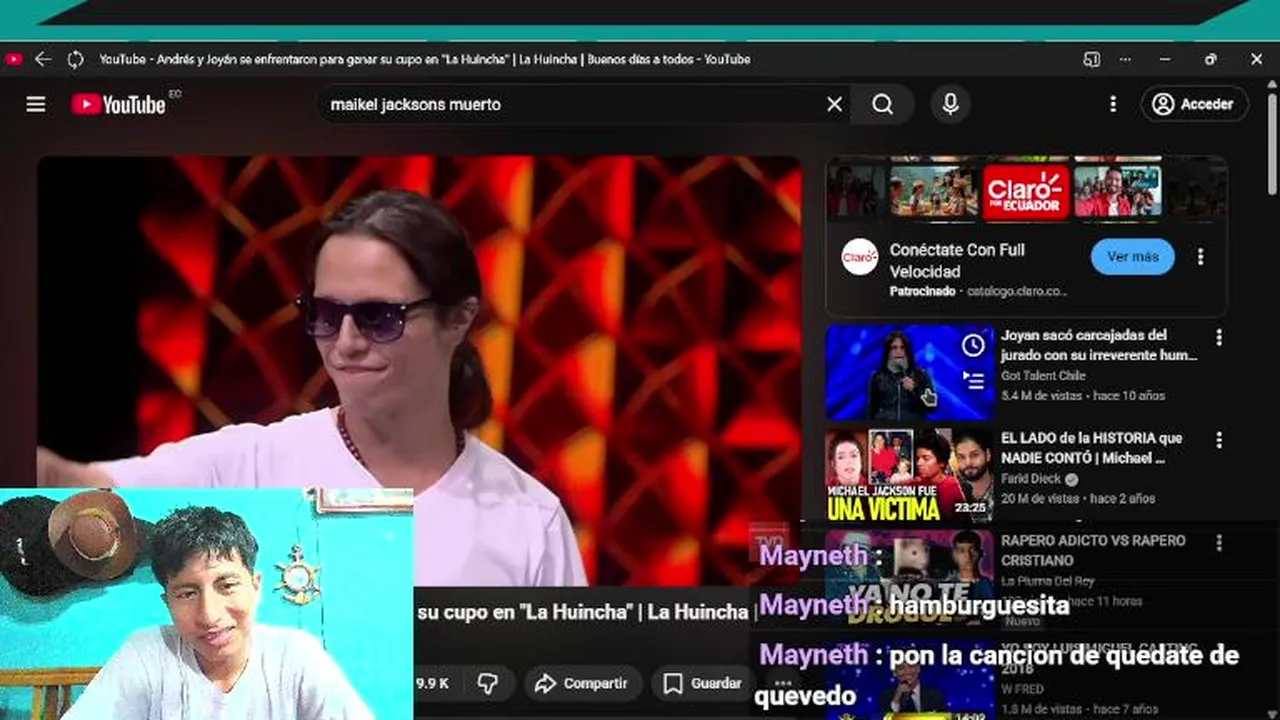The width and height of the screenshot is (1280, 720).
Task: Open 'RAPERO ADICTO VS RAPERO CRISTIANO' title
Action: [x=1092, y=550]
